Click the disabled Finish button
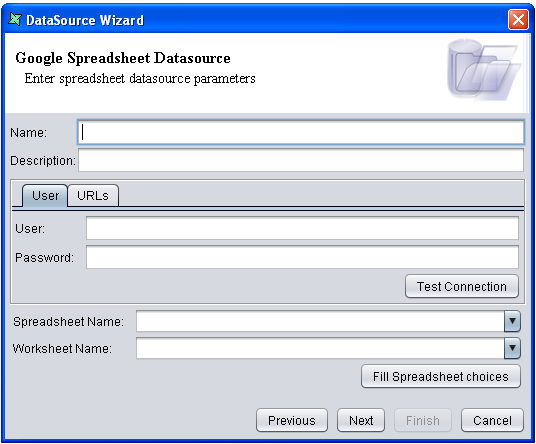The height and width of the screenshot is (444, 536). [423, 420]
